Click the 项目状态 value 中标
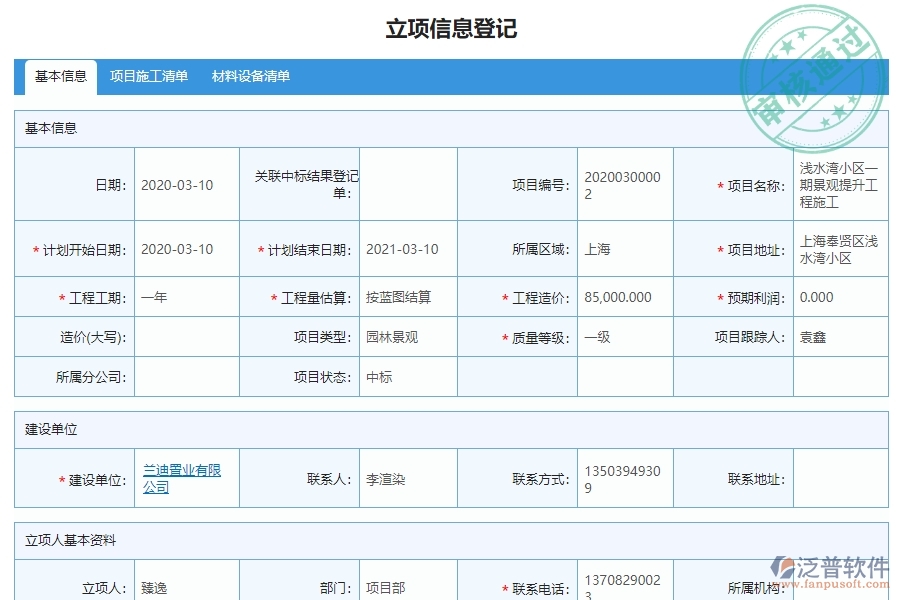This screenshot has height=600, width=900. [x=380, y=377]
